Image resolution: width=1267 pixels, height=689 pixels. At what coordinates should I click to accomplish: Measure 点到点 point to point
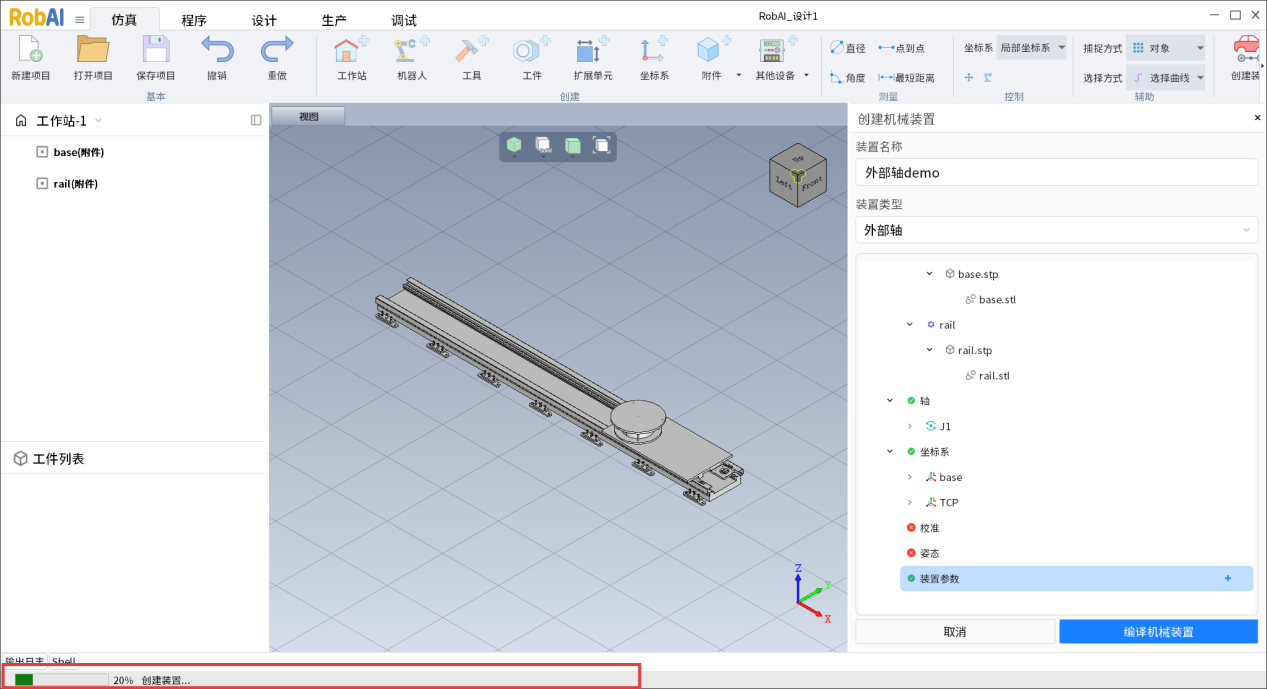(901, 48)
